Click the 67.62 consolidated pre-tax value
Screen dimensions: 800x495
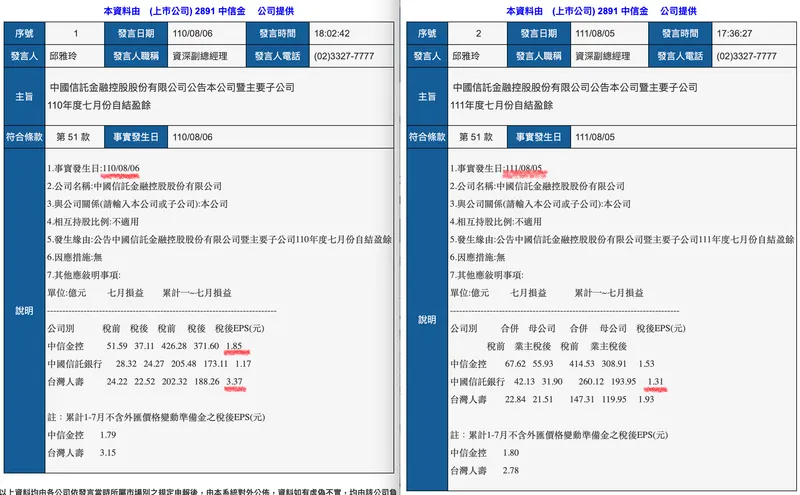(515, 364)
